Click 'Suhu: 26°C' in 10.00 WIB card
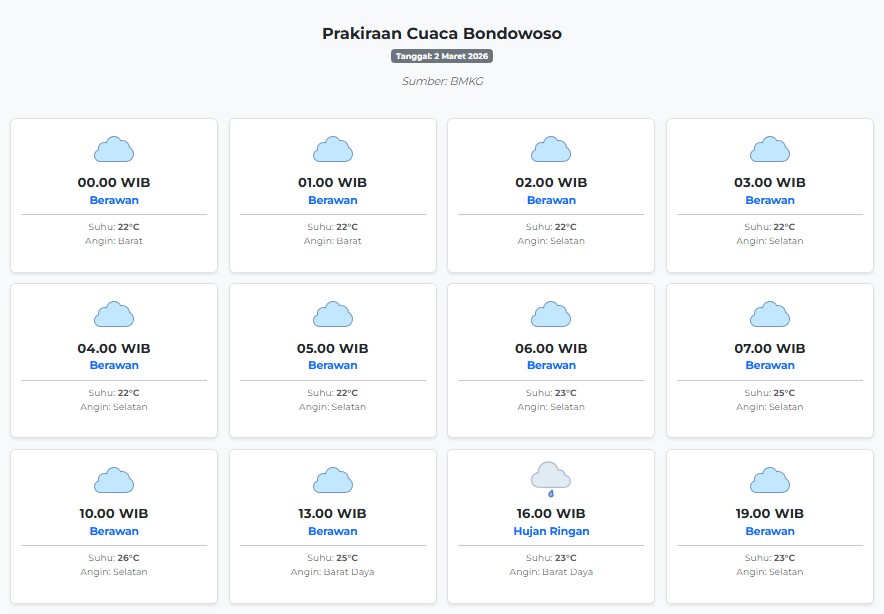884x614 pixels. point(114,558)
